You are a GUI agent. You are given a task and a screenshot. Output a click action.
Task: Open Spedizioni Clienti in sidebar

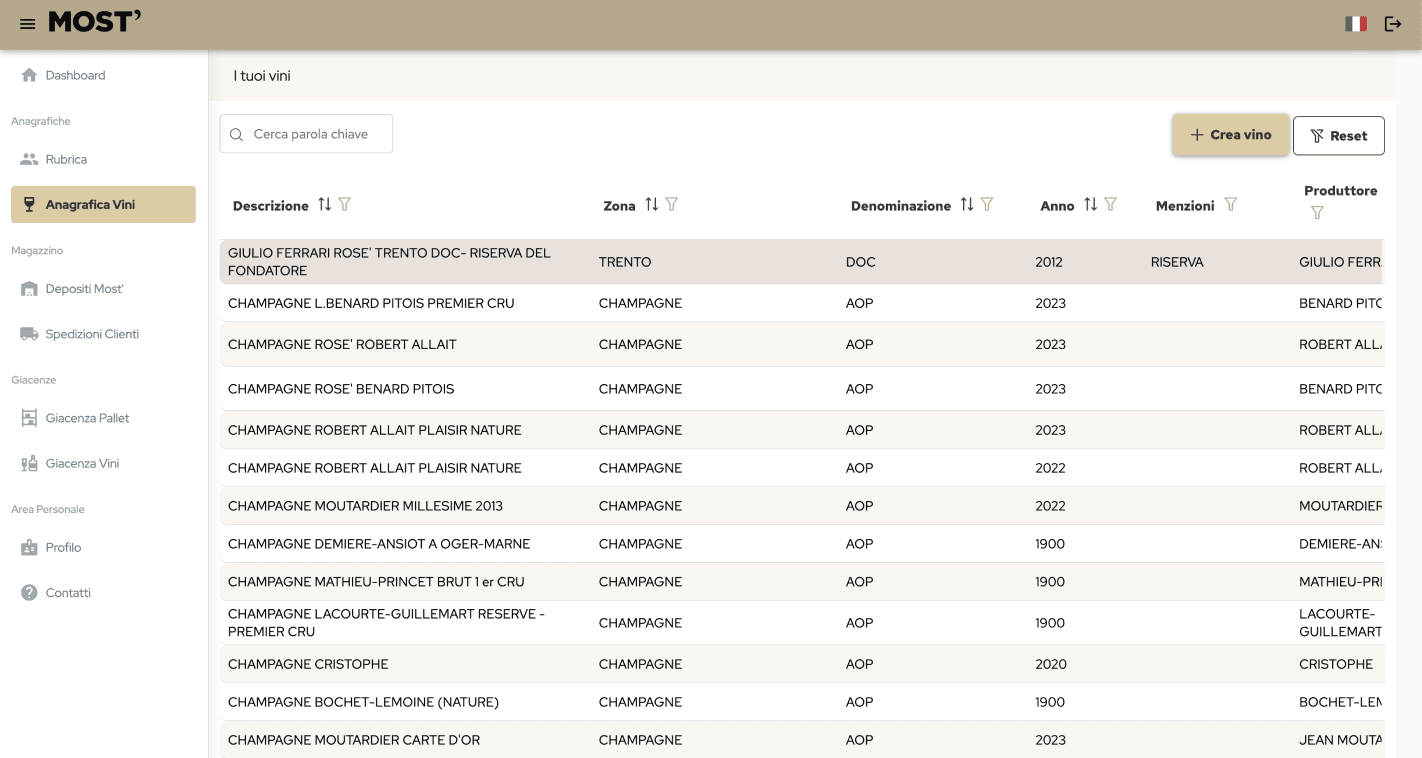92,334
